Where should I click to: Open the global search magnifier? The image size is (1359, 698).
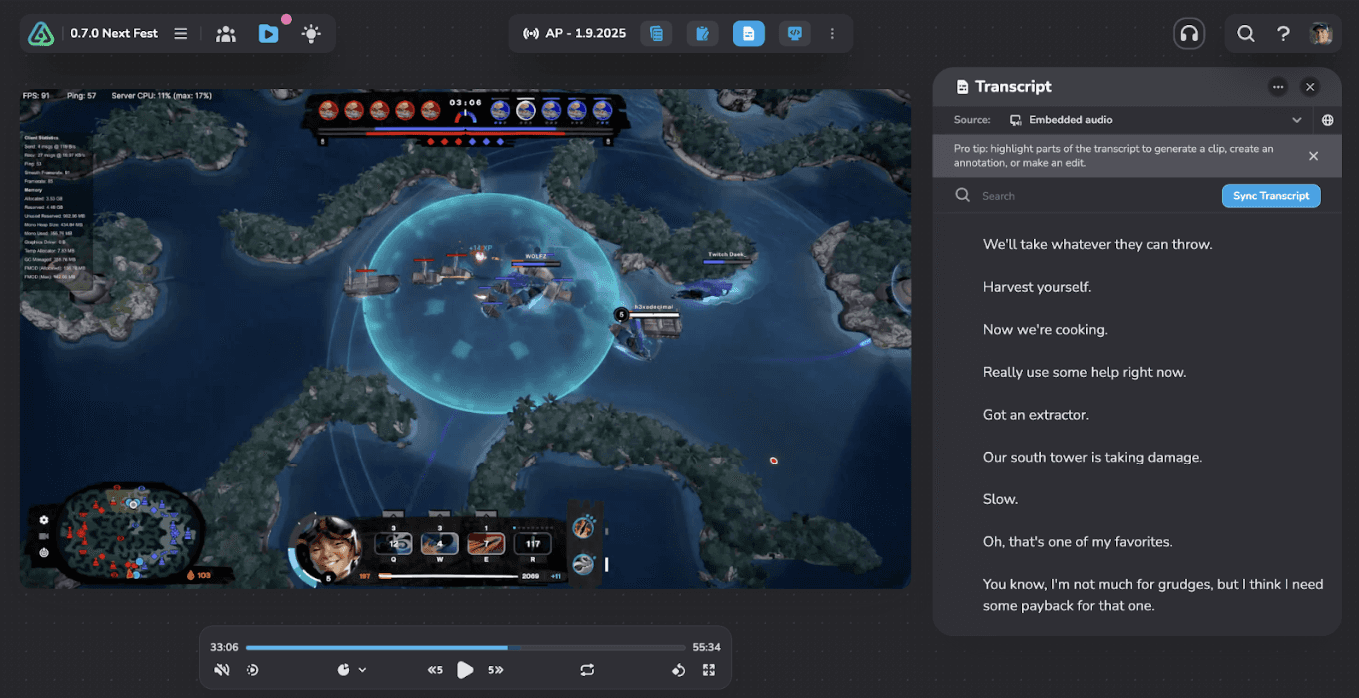pos(1246,34)
